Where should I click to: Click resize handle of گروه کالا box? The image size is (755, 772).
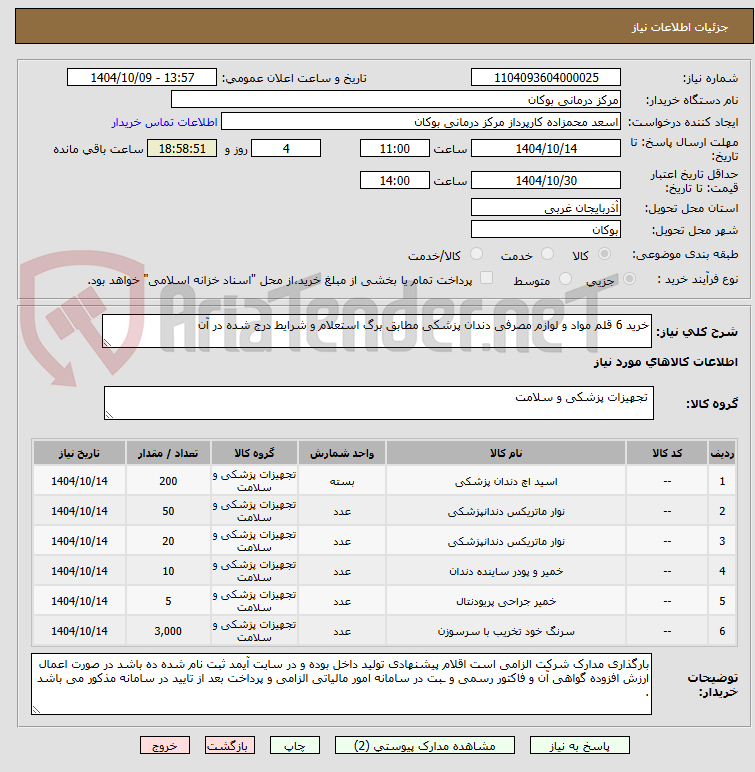(x=109, y=416)
